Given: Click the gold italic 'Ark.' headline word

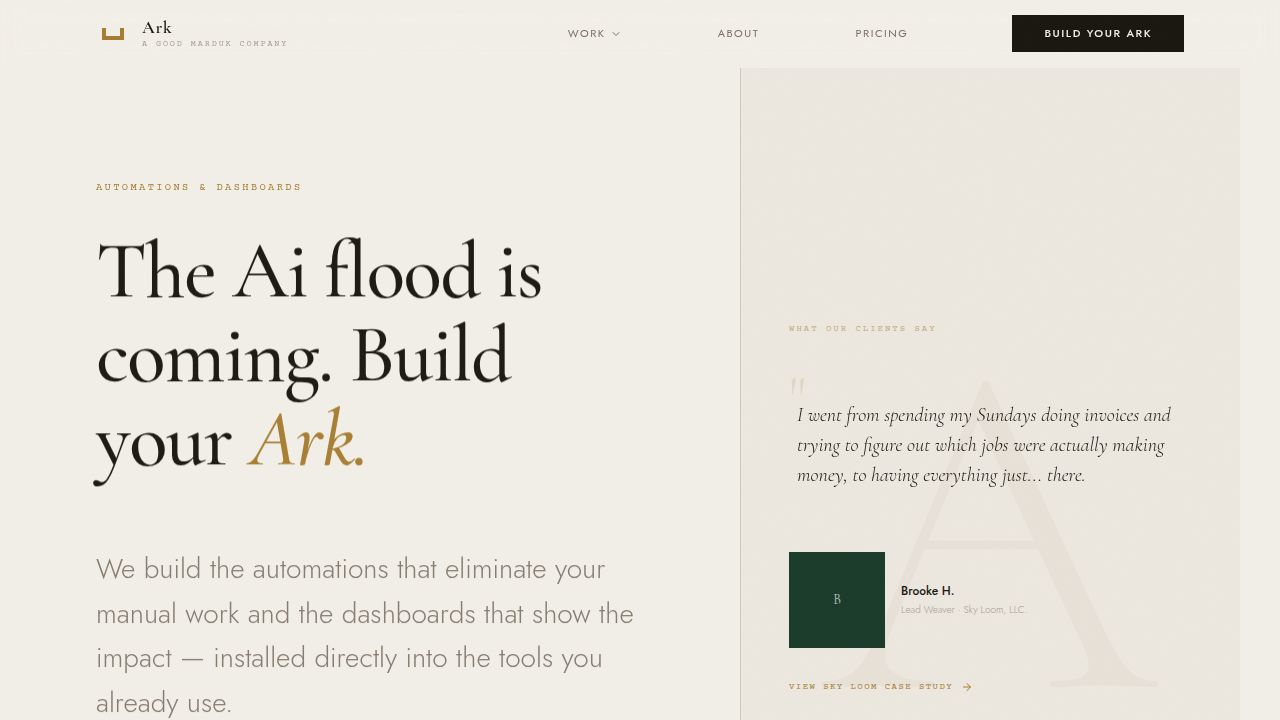Looking at the screenshot, I should (x=307, y=440).
